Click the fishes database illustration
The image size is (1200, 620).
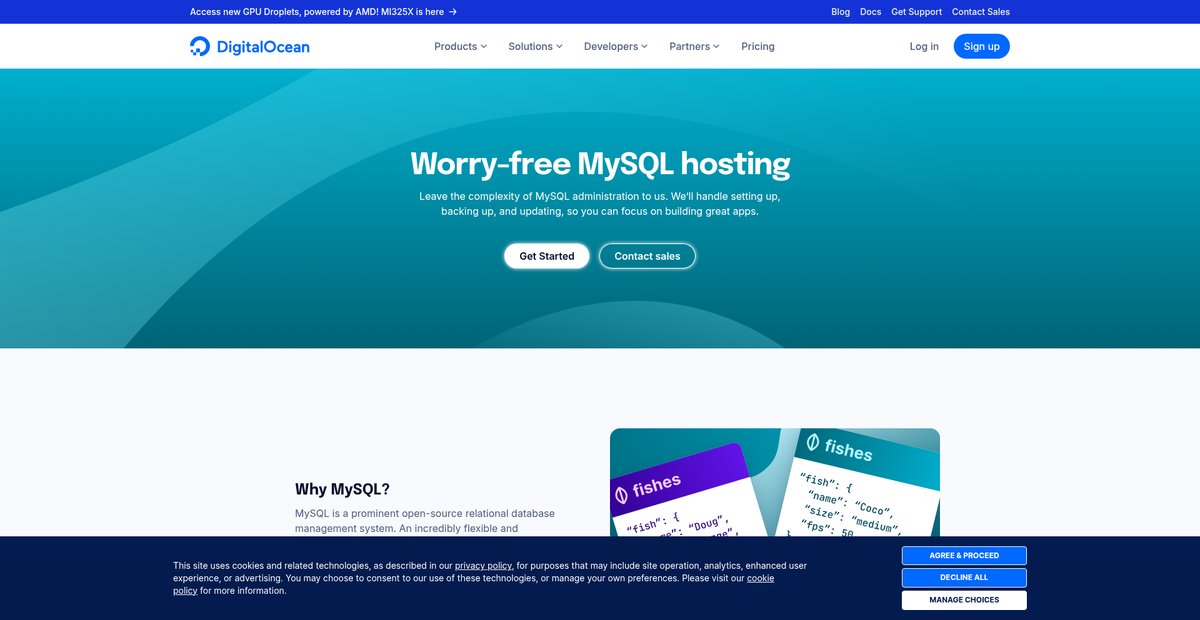coord(775,484)
